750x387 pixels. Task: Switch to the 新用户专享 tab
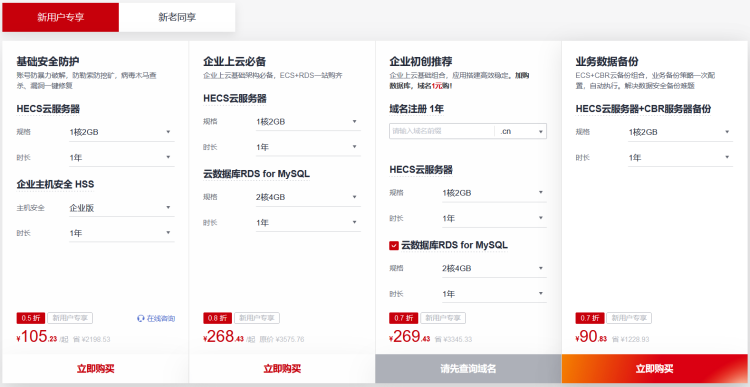61,18
